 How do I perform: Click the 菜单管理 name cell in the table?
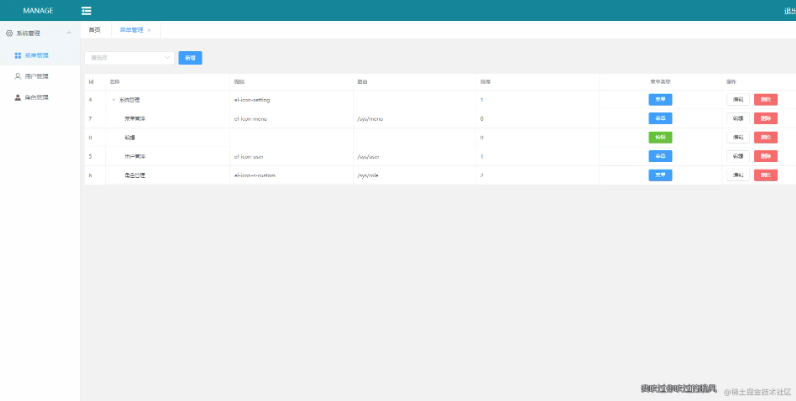(135, 119)
